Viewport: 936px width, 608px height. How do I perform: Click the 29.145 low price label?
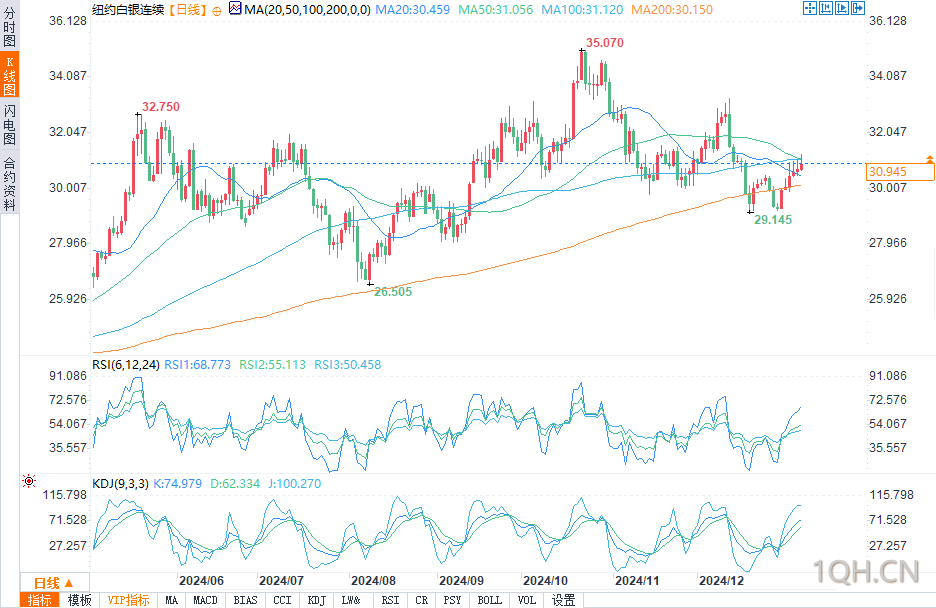[x=773, y=220]
